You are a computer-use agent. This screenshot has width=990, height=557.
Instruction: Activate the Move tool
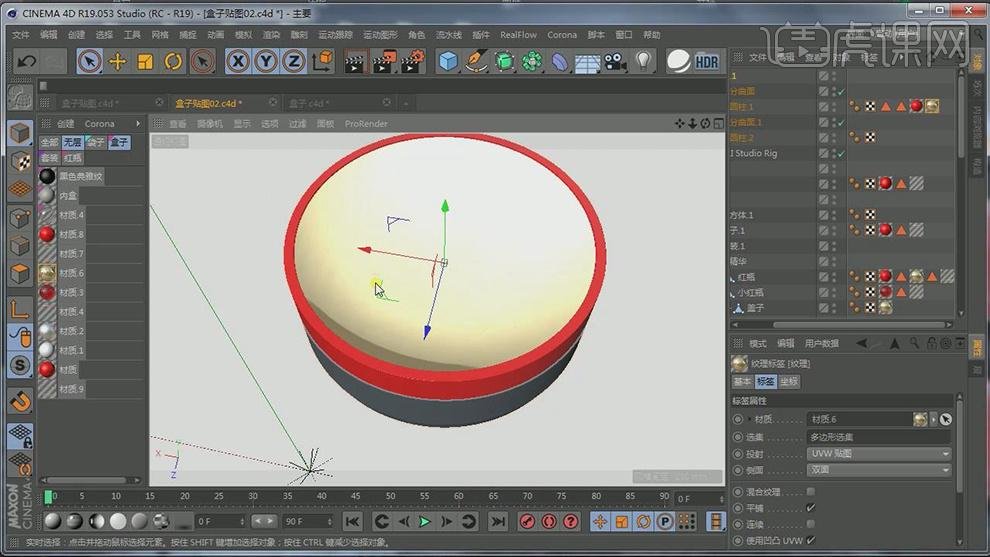tap(117, 61)
